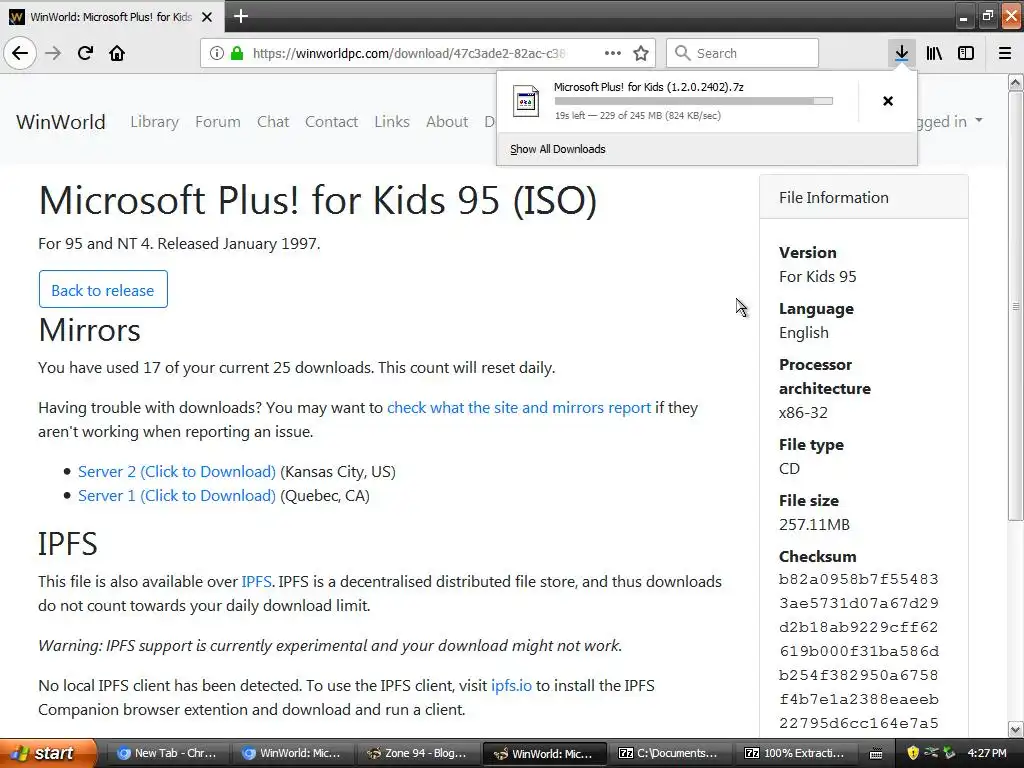Image resolution: width=1024 pixels, height=768 pixels.
Task: Open page actions three-dot menu
Action: (613, 53)
